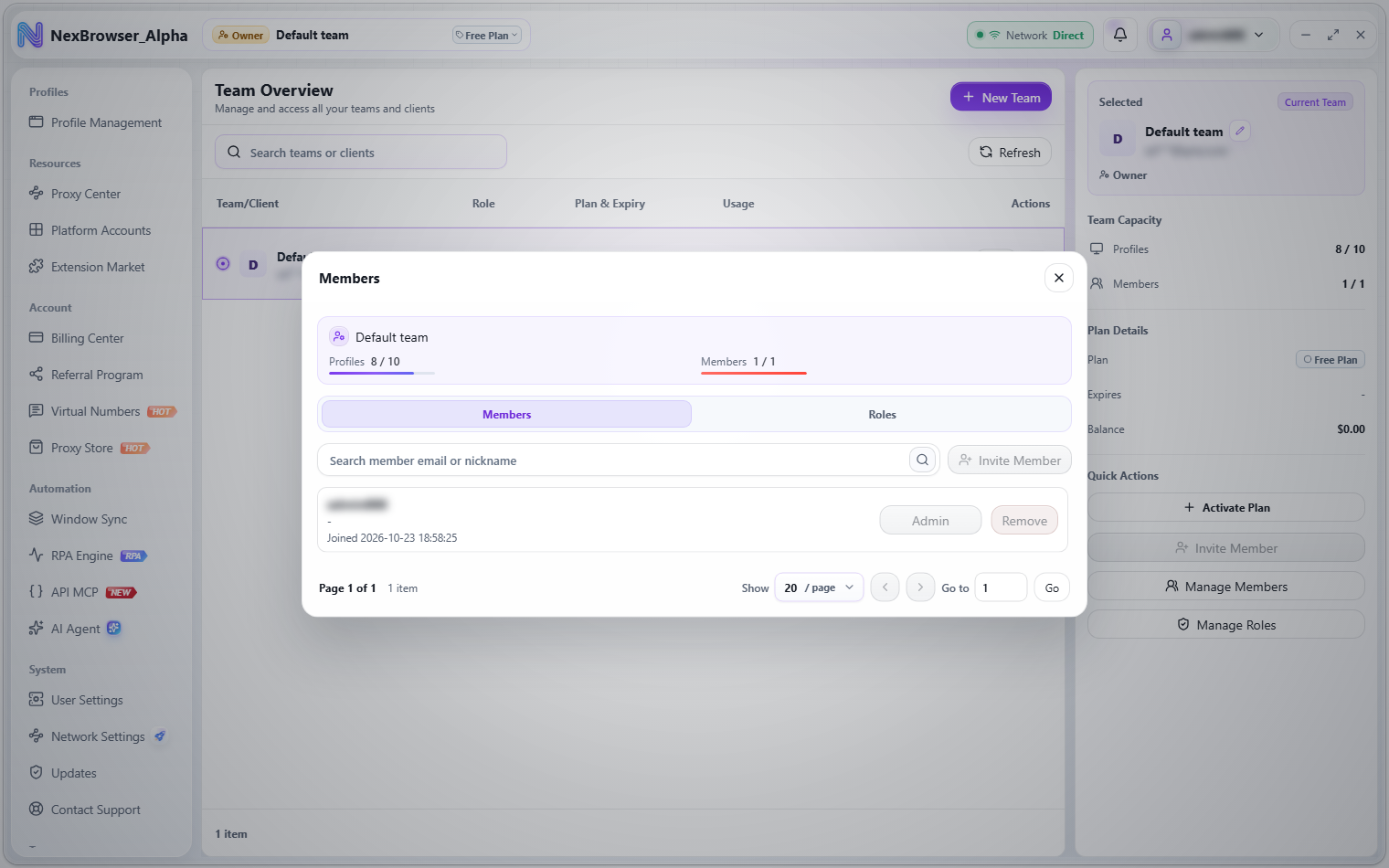This screenshot has width=1389, height=868.
Task: Open the 20 / page dropdown
Action: pyautogui.click(x=819, y=587)
